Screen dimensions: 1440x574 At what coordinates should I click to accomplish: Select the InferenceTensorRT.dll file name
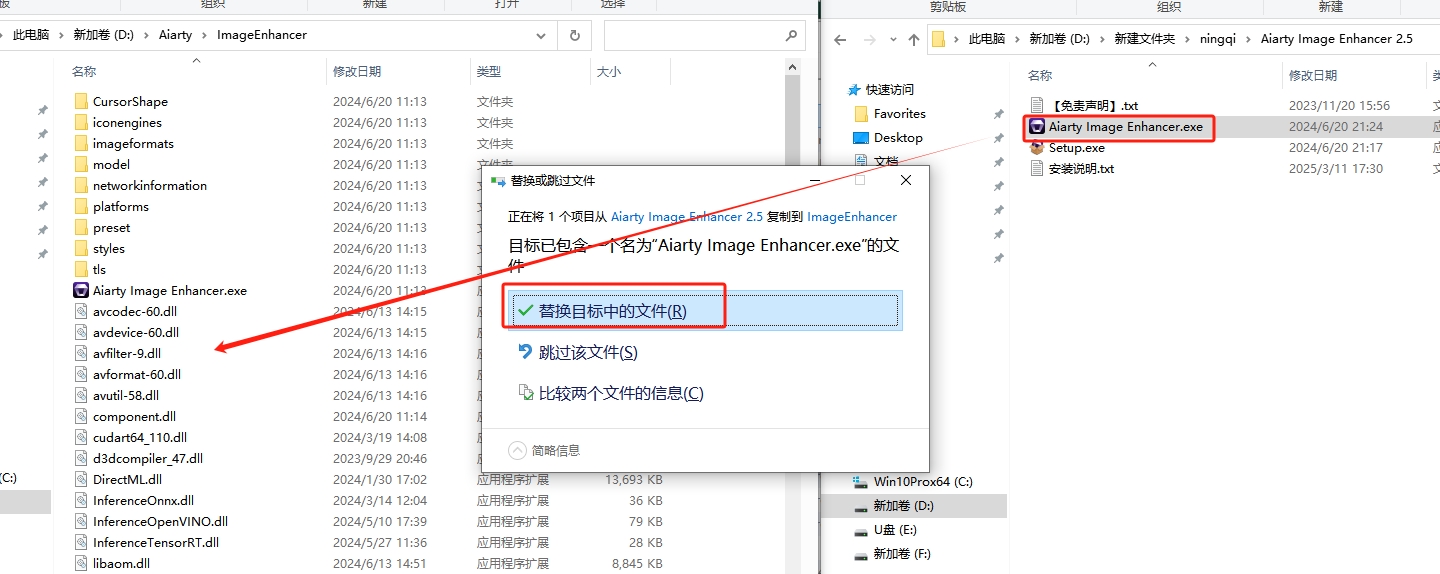pyautogui.click(x=156, y=542)
